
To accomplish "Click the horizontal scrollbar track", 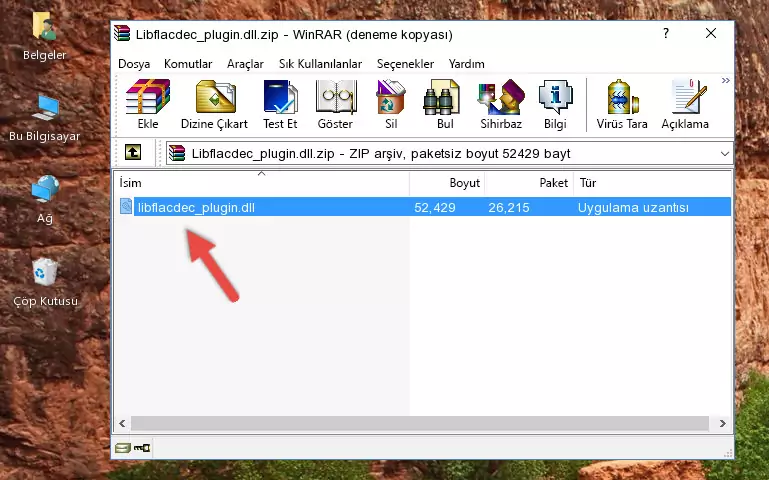I will [420, 423].
